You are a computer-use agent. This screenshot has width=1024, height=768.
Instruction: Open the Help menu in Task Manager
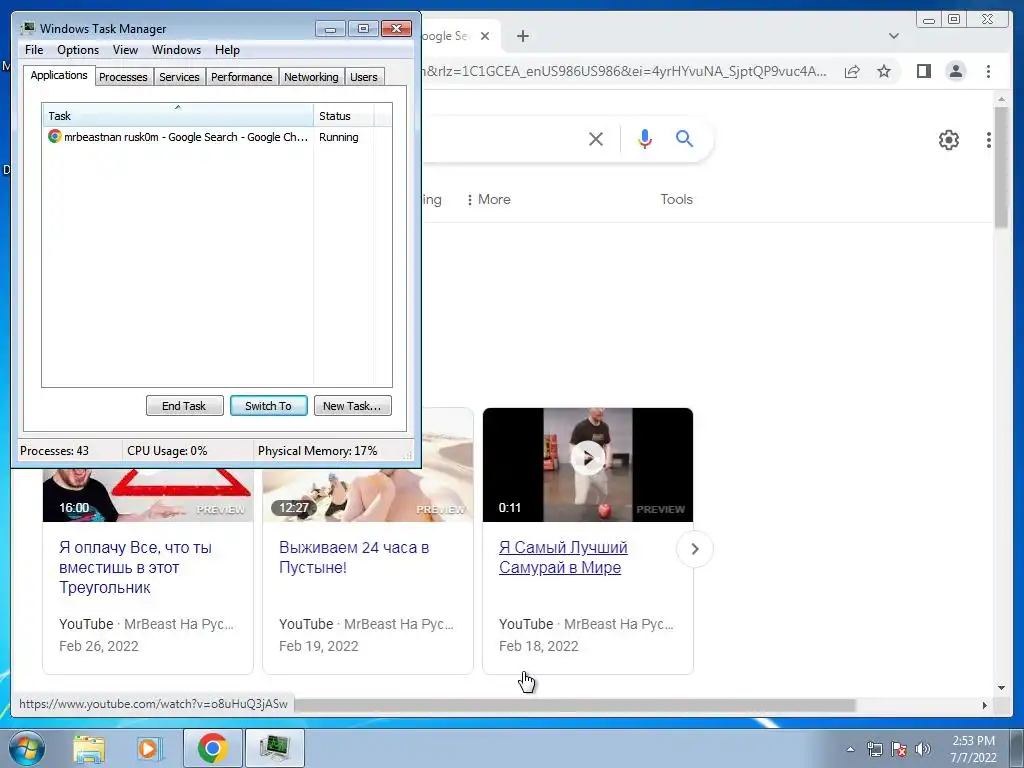coord(227,50)
